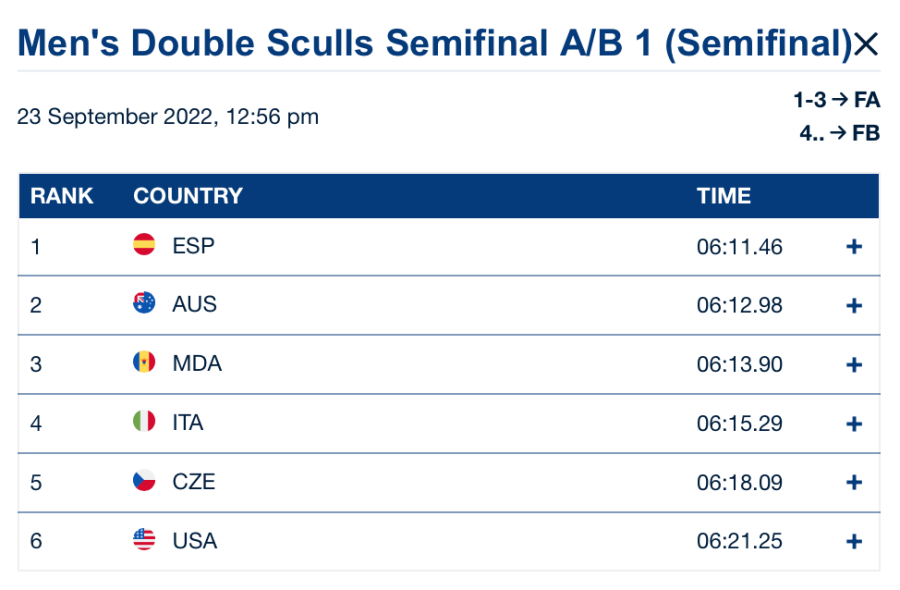Click the RANK column header
The height and width of the screenshot is (590, 900).
[62, 196]
